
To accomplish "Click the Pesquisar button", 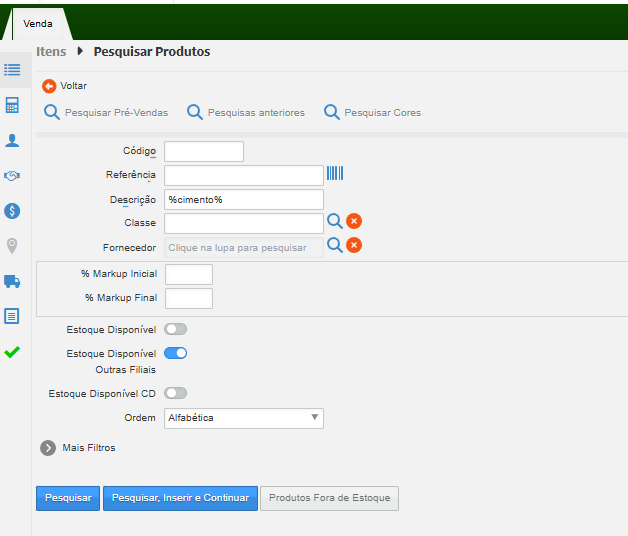I will point(68,498).
